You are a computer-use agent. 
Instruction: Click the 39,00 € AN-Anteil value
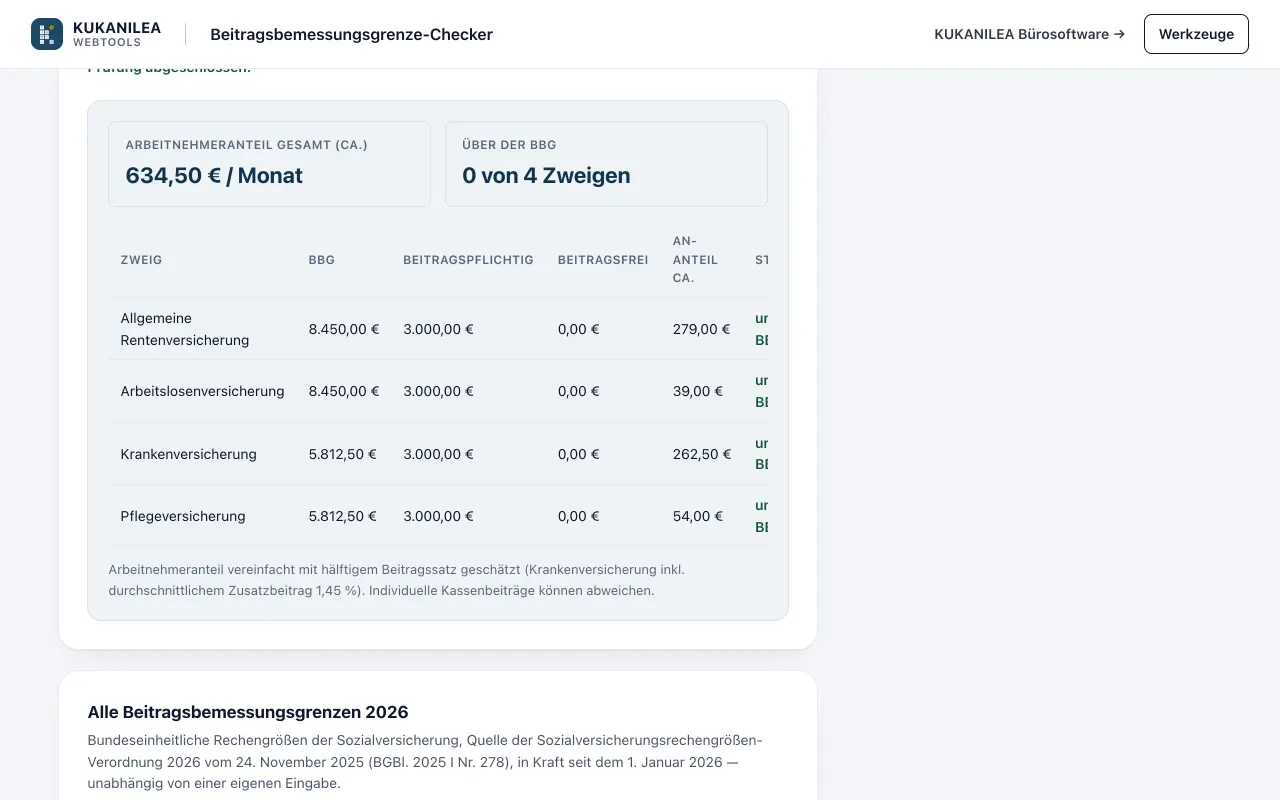pyautogui.click(x=698, y=391)
